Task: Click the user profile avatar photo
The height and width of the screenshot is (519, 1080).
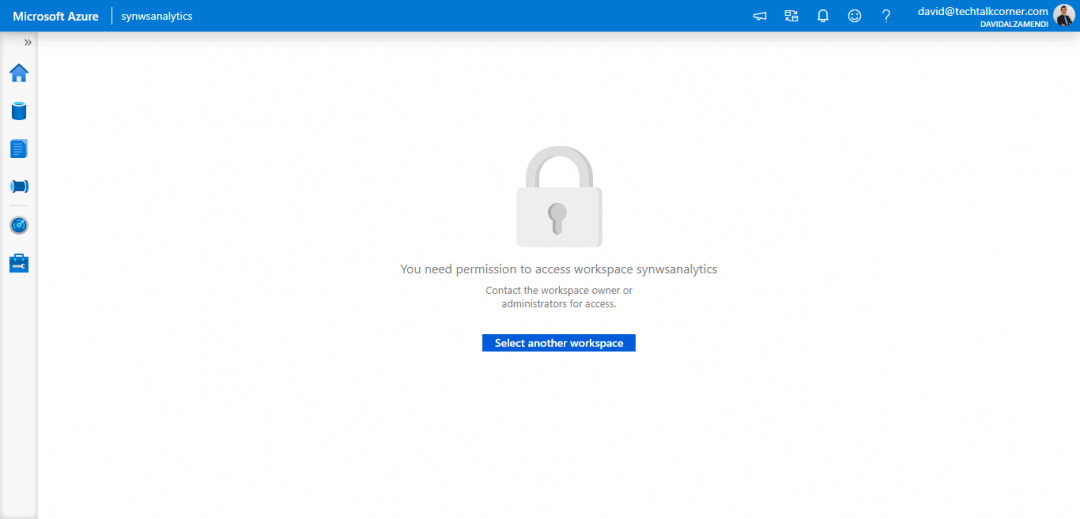Action: pos(1064,16)
